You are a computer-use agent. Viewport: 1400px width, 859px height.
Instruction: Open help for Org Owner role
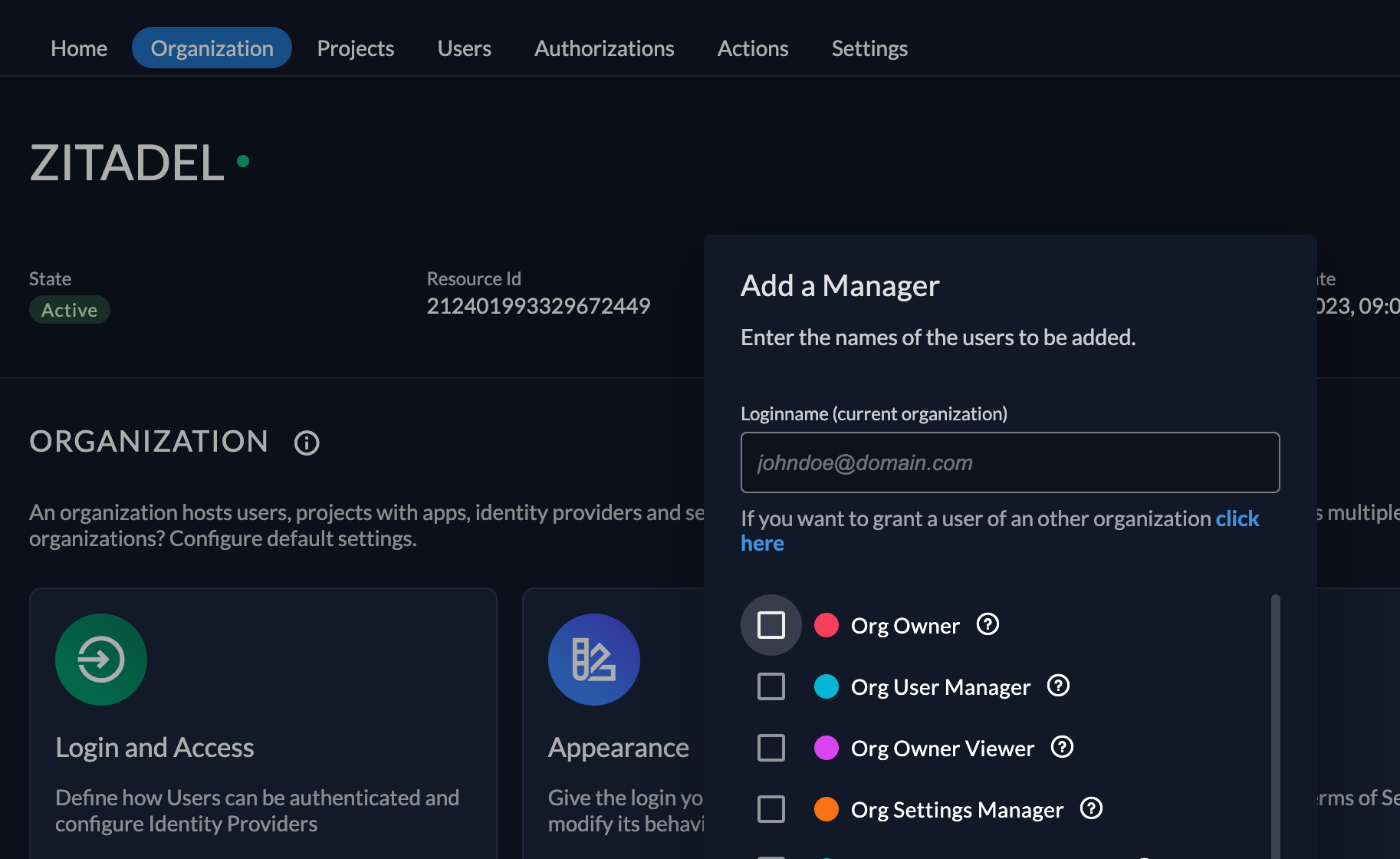point(988,624)
